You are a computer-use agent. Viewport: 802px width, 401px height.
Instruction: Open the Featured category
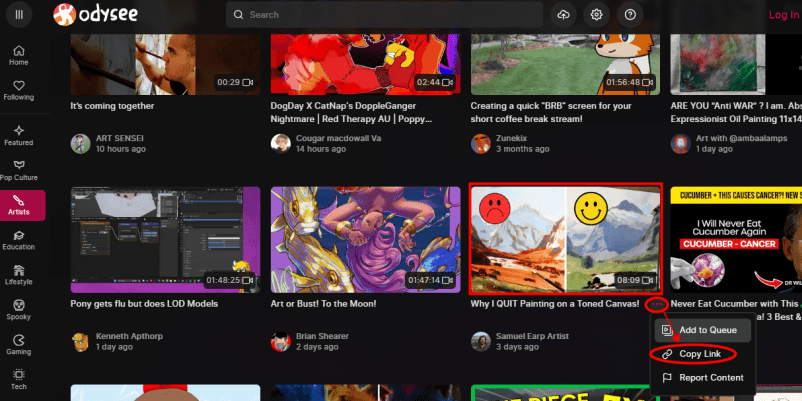19,135
